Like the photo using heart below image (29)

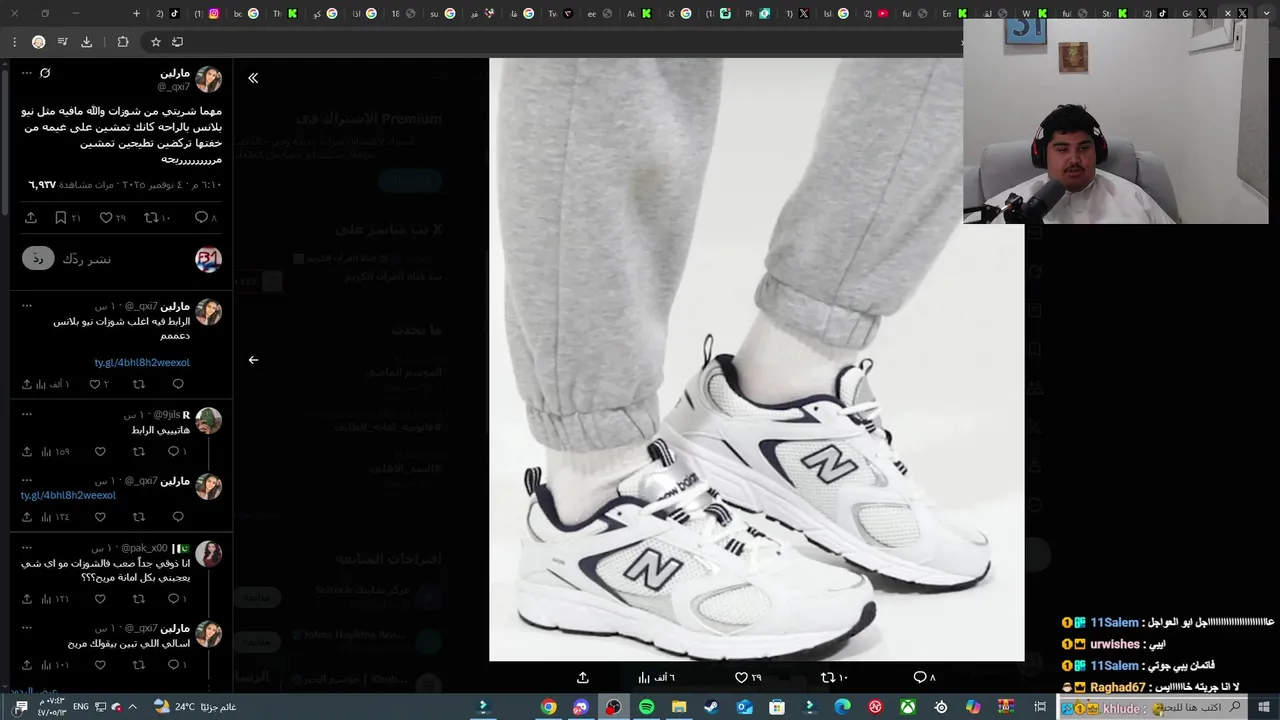pos(748,677)
